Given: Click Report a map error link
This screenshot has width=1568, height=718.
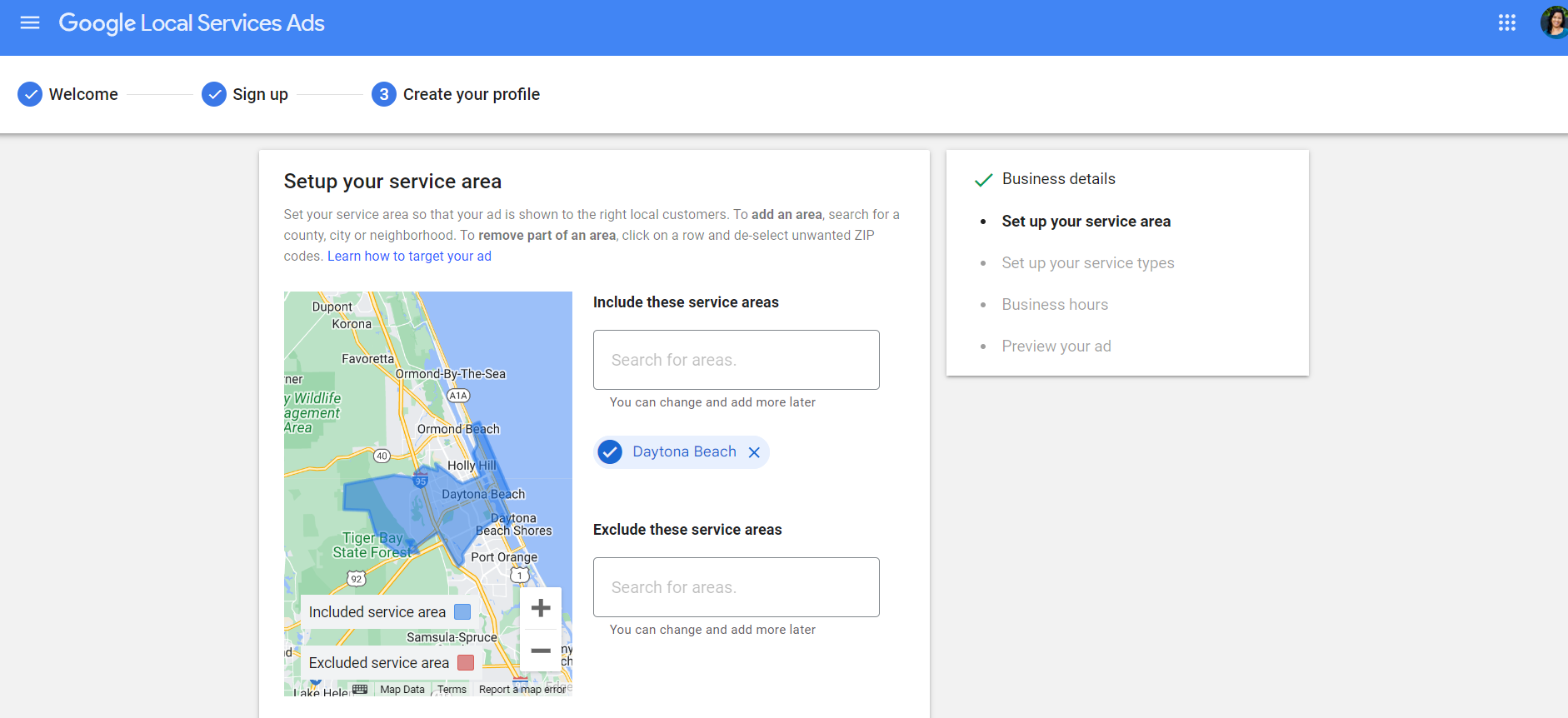Looking at the screenshot, I should pyautogui.click(x=522, y=690).
